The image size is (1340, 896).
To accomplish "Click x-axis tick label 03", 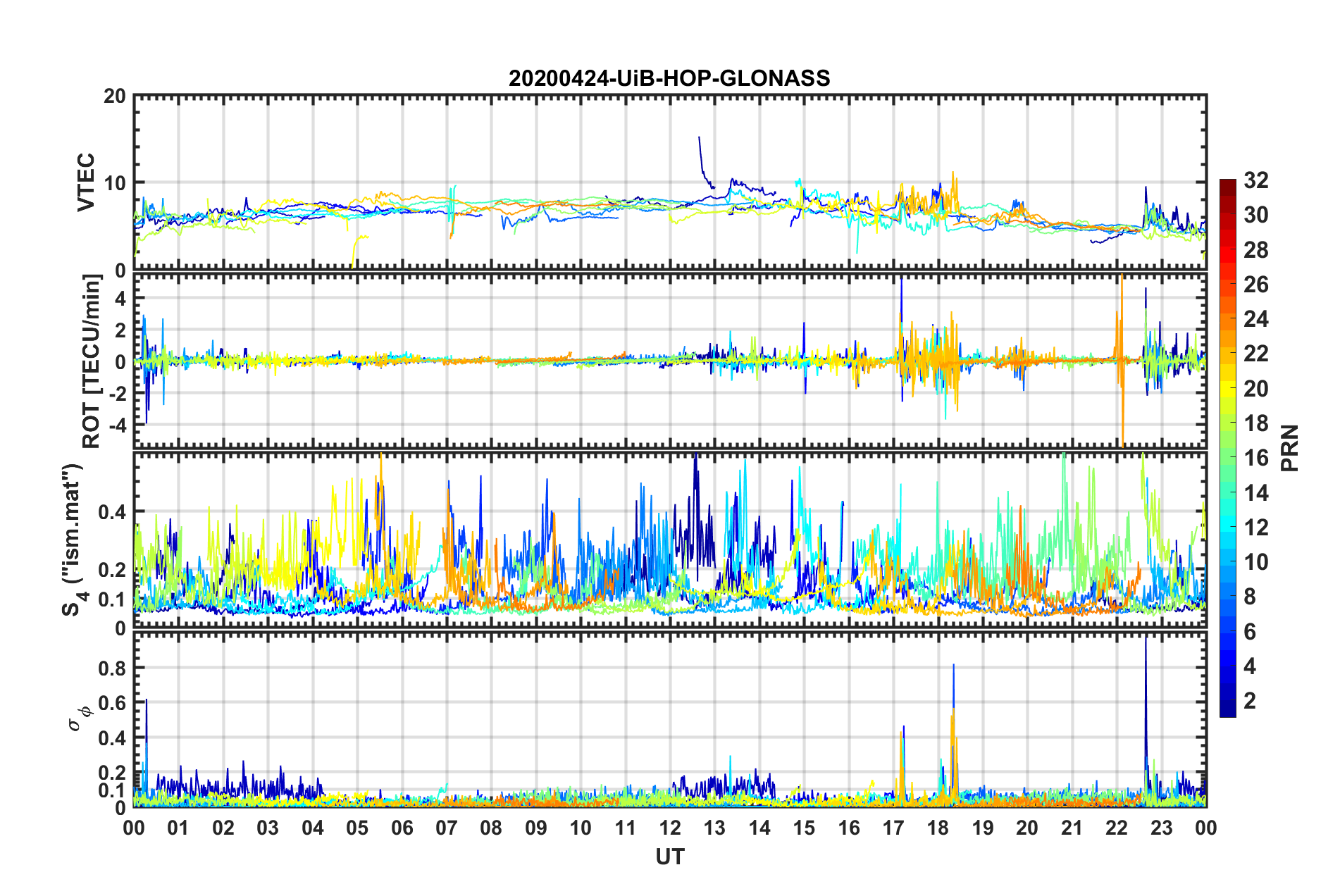I will point(268,828).
